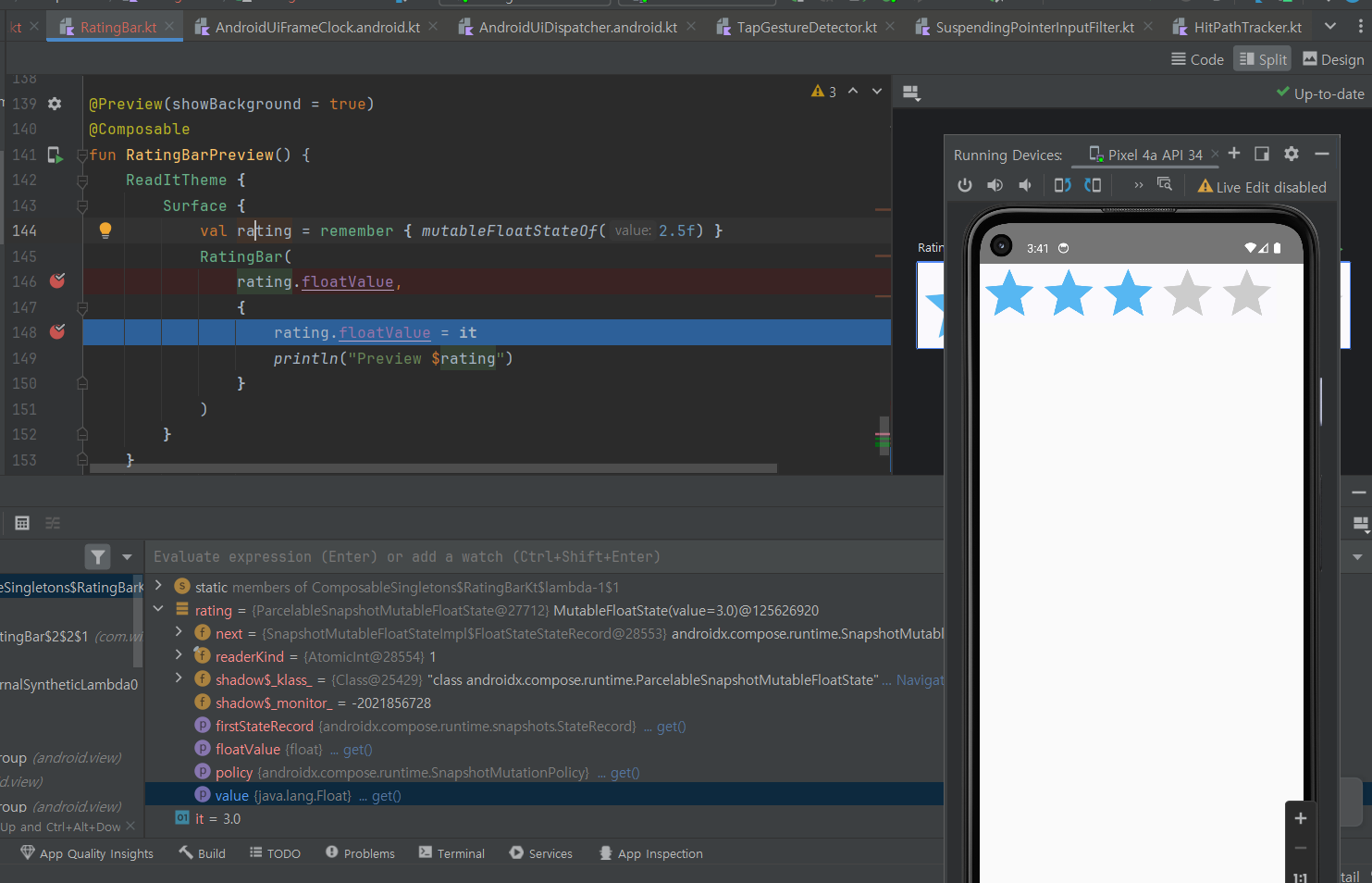This screenshot has height=883, width=1372.
Task: Tap the first star in the emulator
Action: 1009,293
